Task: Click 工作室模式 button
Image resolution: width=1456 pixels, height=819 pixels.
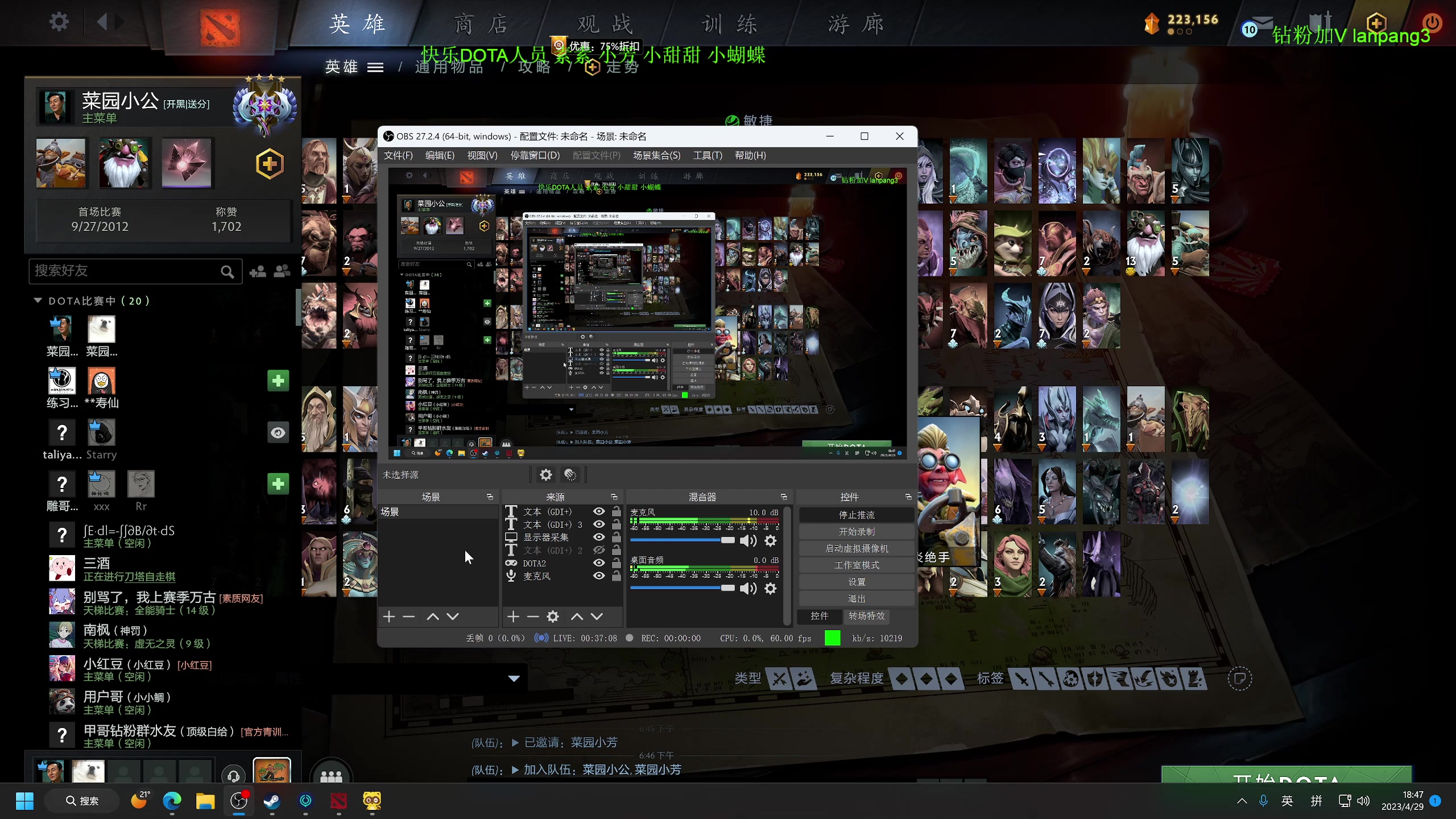Action: tap(857, 565)
